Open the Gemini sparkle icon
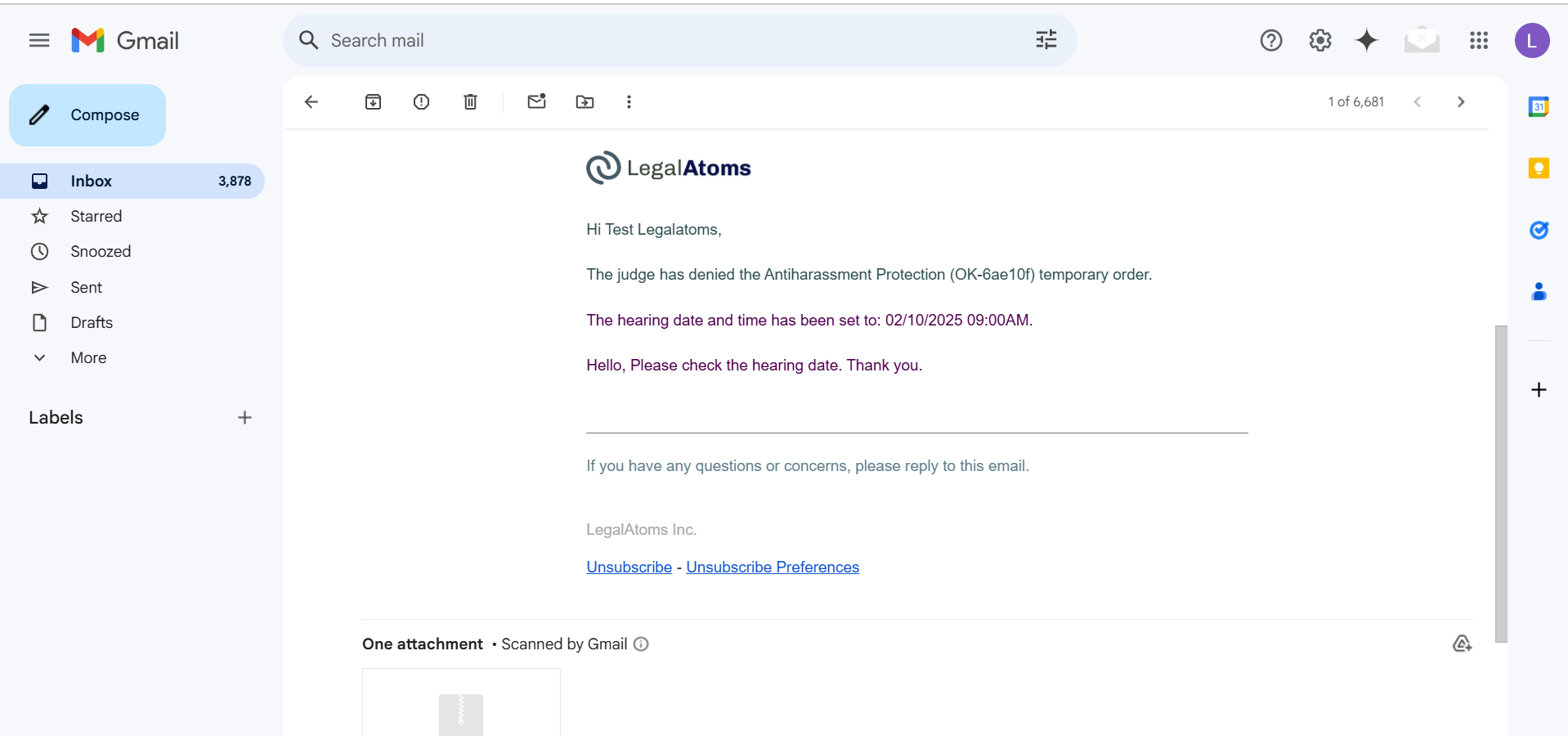 pos(1367,40)
